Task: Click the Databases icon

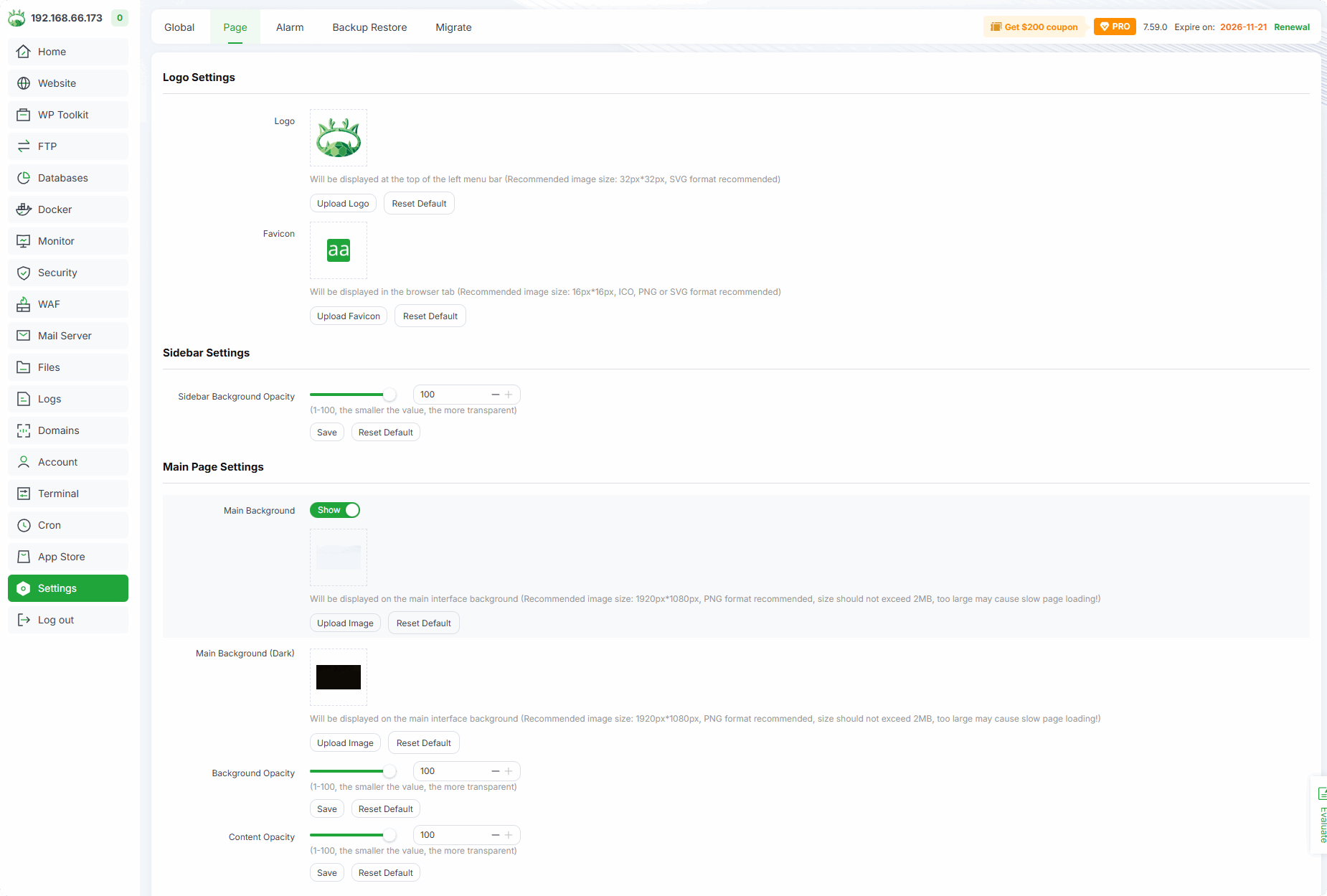Action: pos(24,178)
